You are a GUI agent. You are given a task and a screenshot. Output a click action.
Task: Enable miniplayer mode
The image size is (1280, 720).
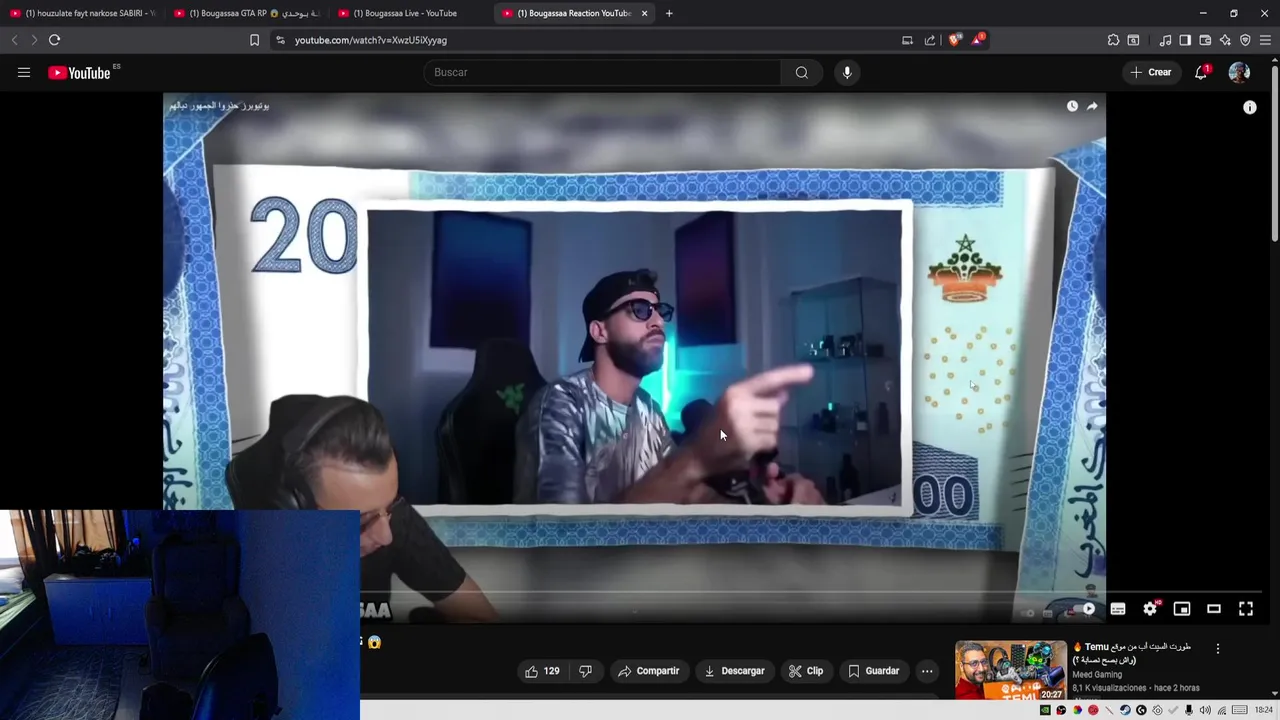pyautogui.click(x=1182, y=608)
